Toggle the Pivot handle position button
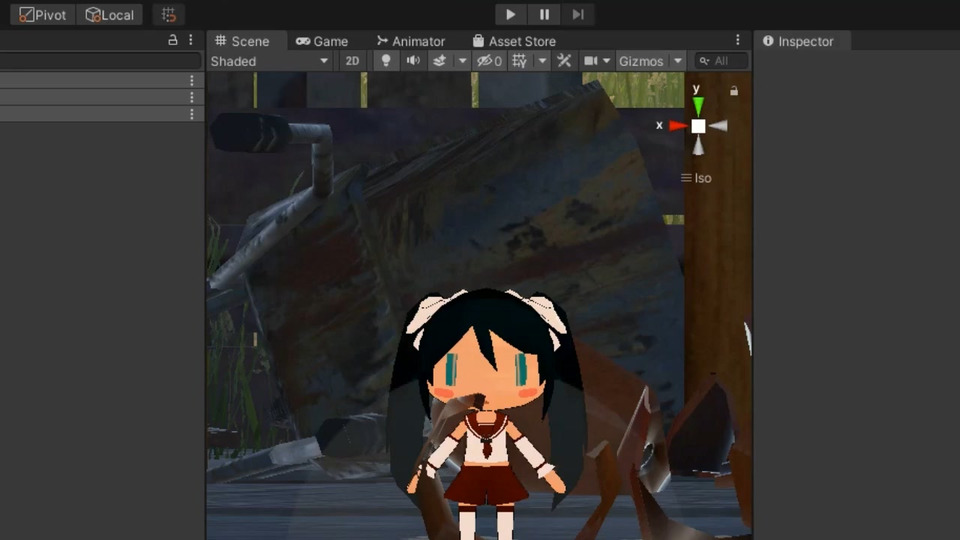Image resolution: width=960 pixels, height=540 pixels. 43,15
